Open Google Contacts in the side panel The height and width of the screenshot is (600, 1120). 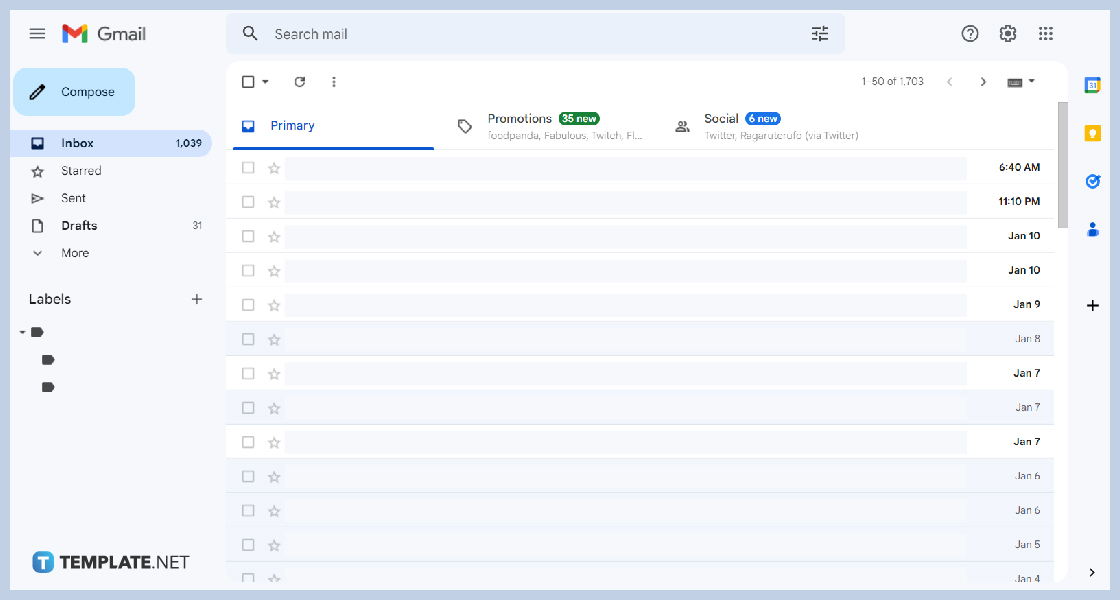[1092, 230]
